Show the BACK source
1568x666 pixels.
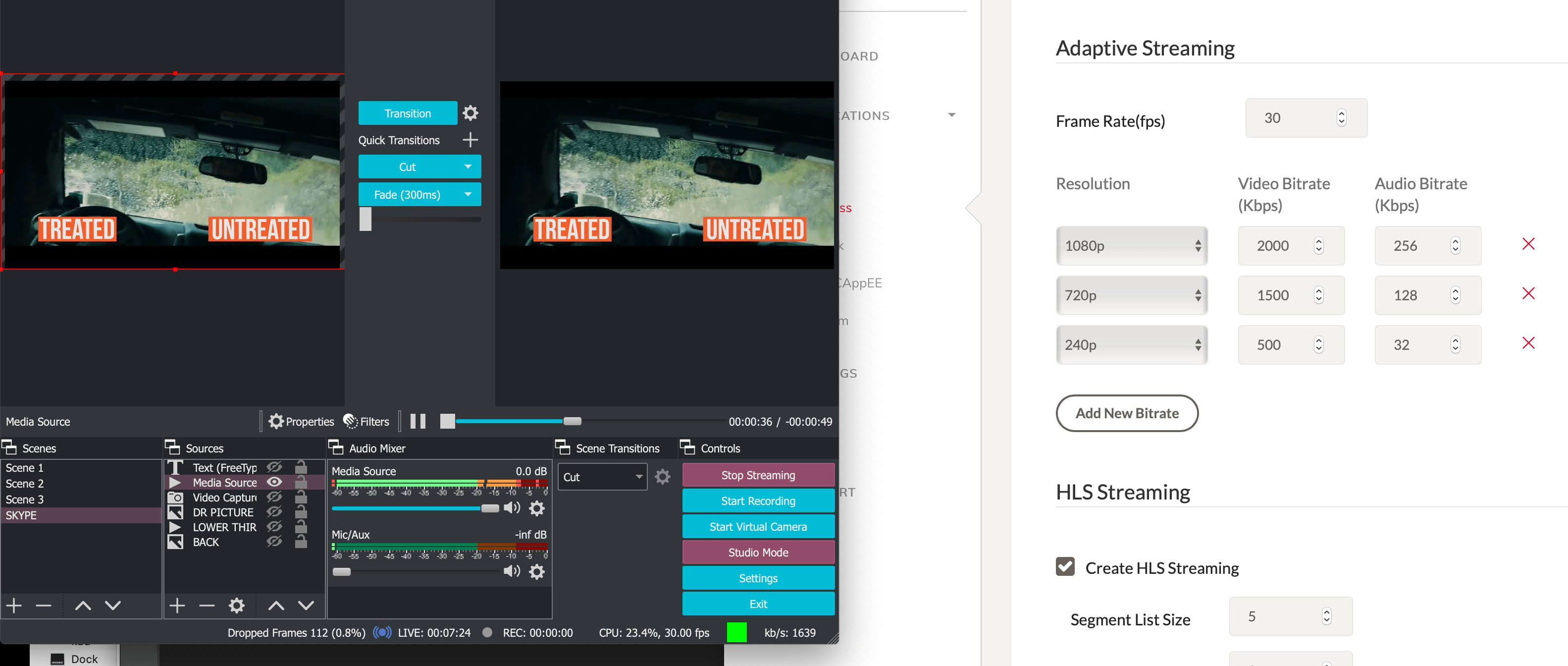274,542
